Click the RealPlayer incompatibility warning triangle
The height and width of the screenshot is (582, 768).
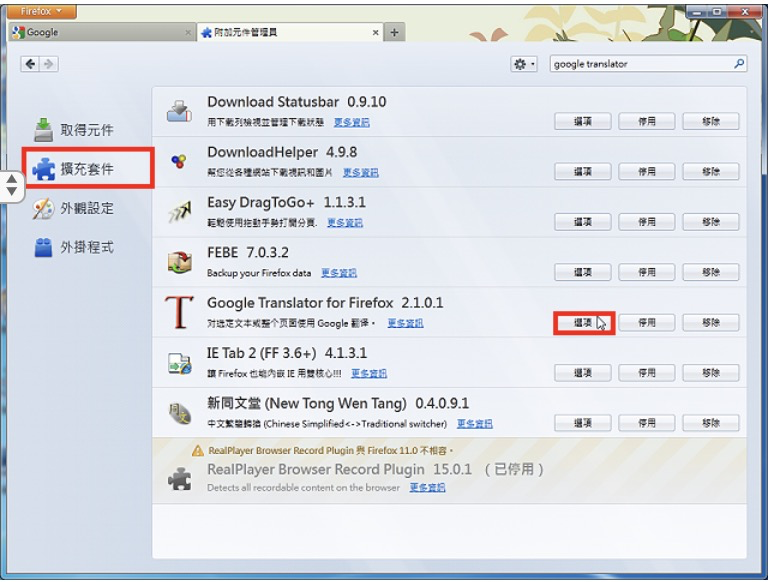[197, 450]
